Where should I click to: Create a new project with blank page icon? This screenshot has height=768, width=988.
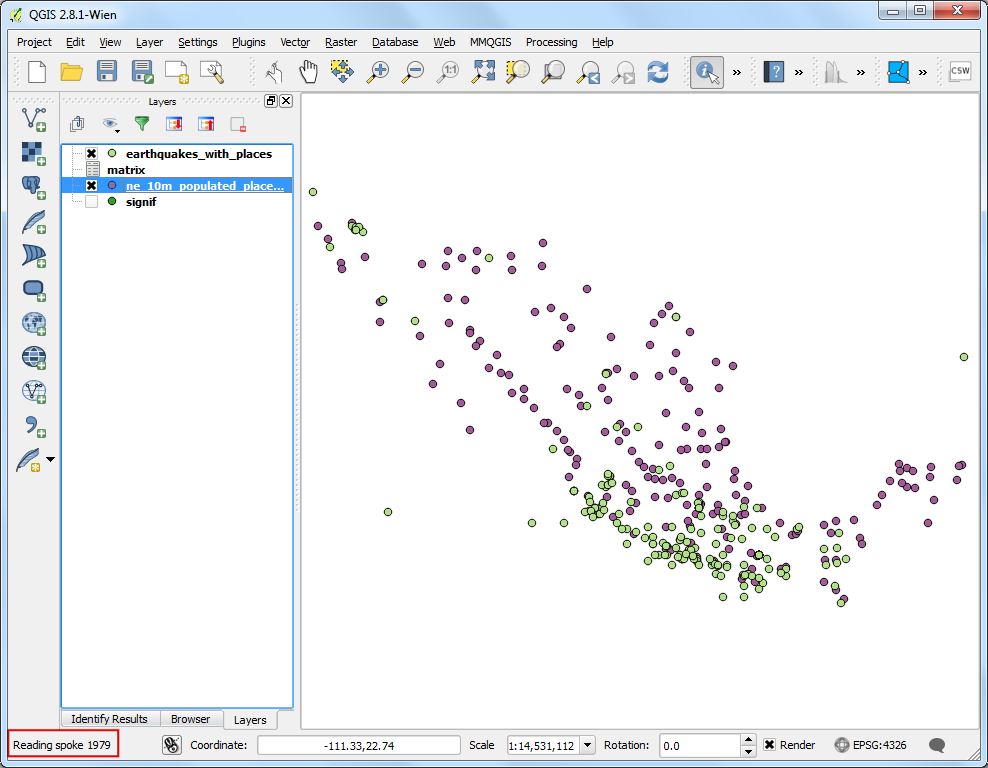coord(37,72)
